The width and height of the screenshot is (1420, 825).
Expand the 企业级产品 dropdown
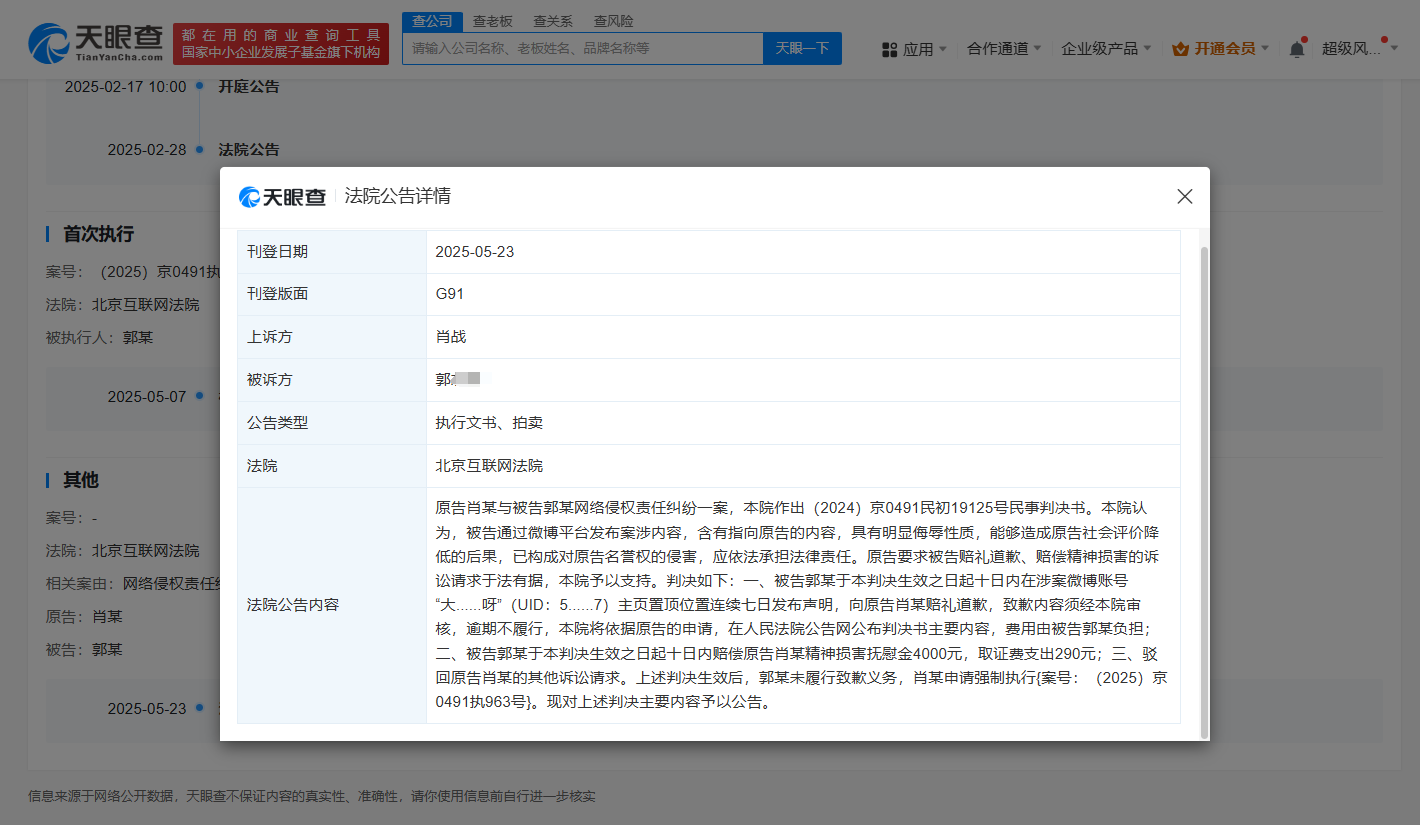[1106, 48]
